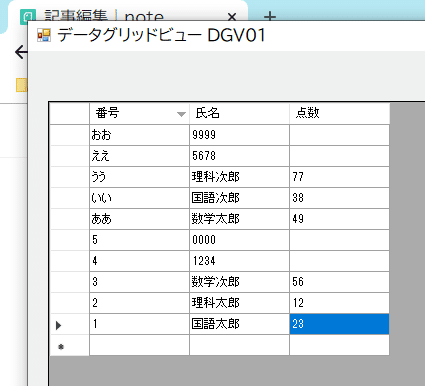
Task: Select the score cell 38
Action: [x=339, y=198]
